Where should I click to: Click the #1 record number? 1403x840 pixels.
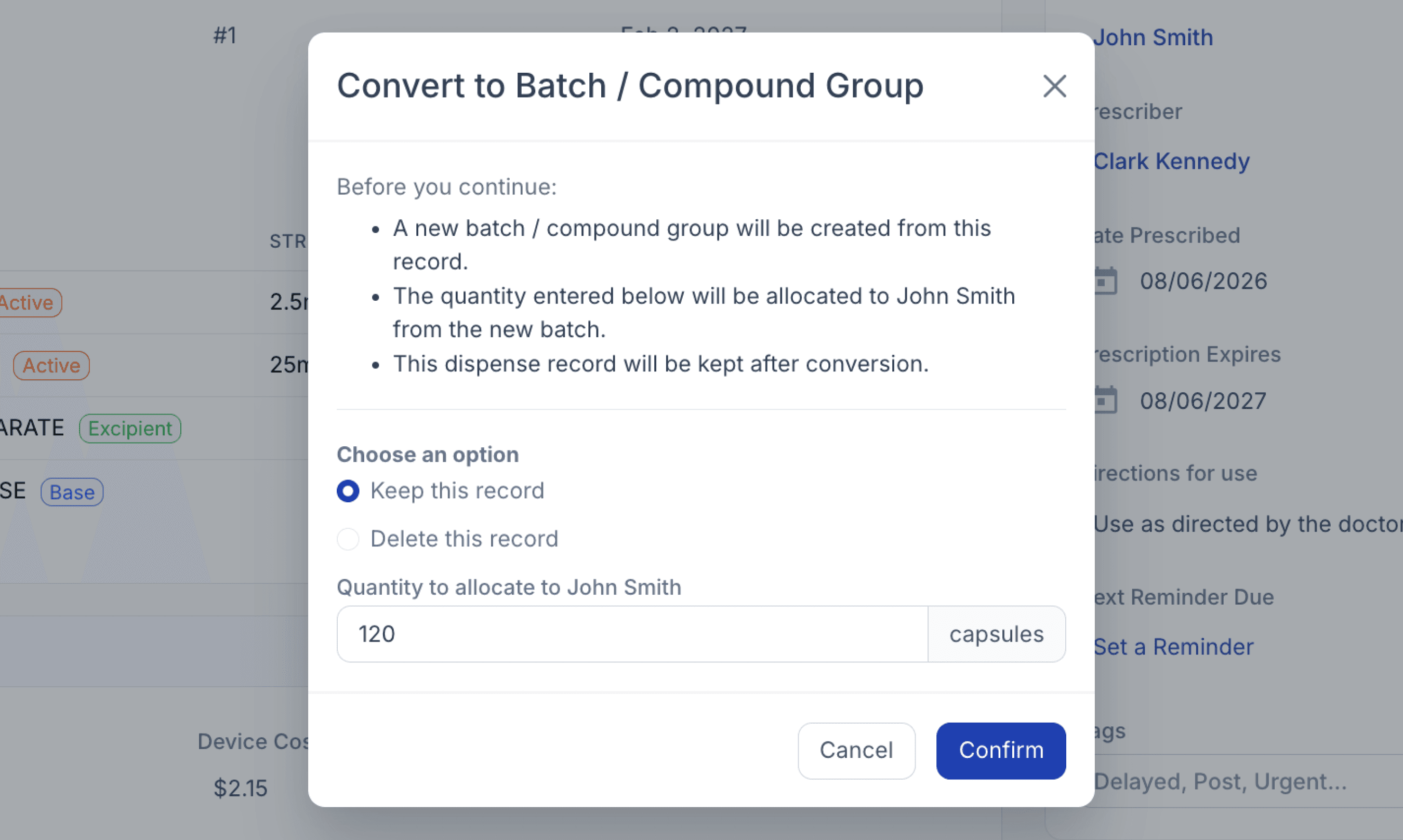tap(225, 36)
